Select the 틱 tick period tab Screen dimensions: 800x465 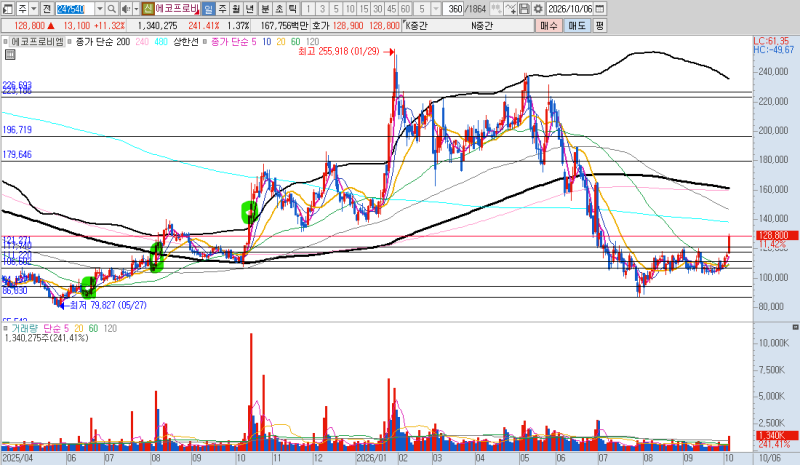coord(293,9)
